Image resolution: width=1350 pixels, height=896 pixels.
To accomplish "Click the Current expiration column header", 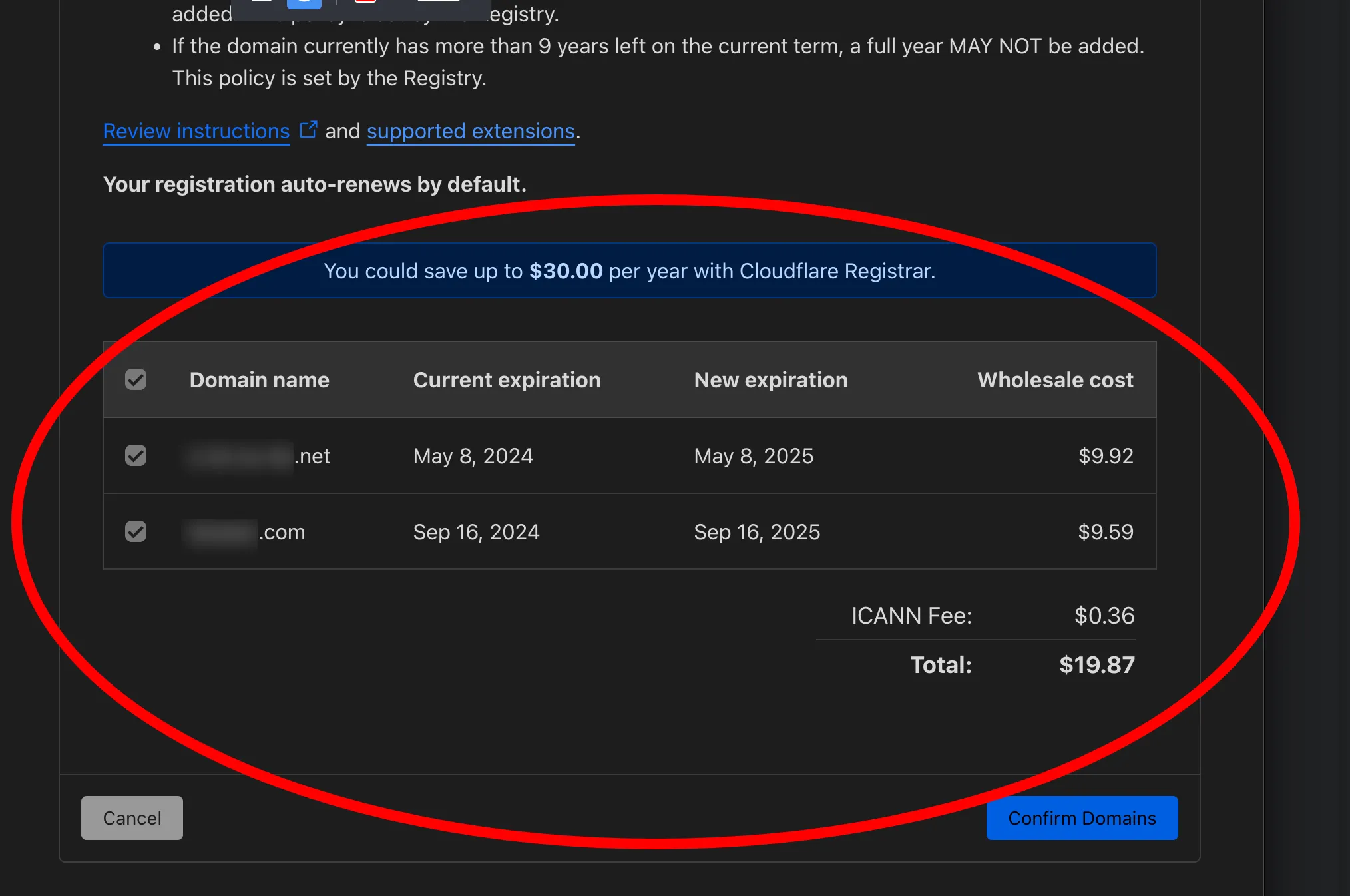I will (x=507, y=379).
